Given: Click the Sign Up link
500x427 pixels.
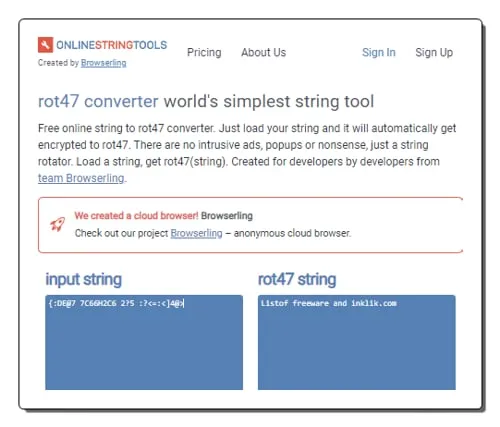Looking at the screenshot, I should (434, 52).
